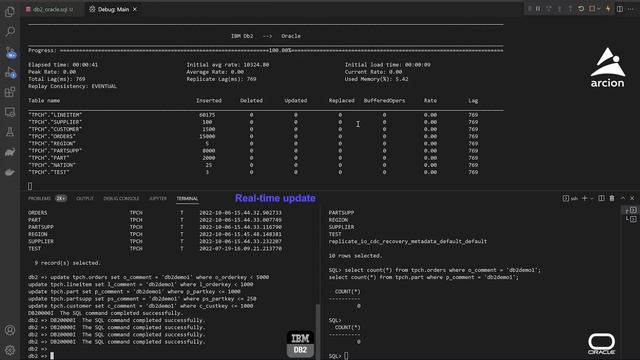Click the "TPCH"."CUSTOMER" table row name
The image size is (640, 360).
55,129
